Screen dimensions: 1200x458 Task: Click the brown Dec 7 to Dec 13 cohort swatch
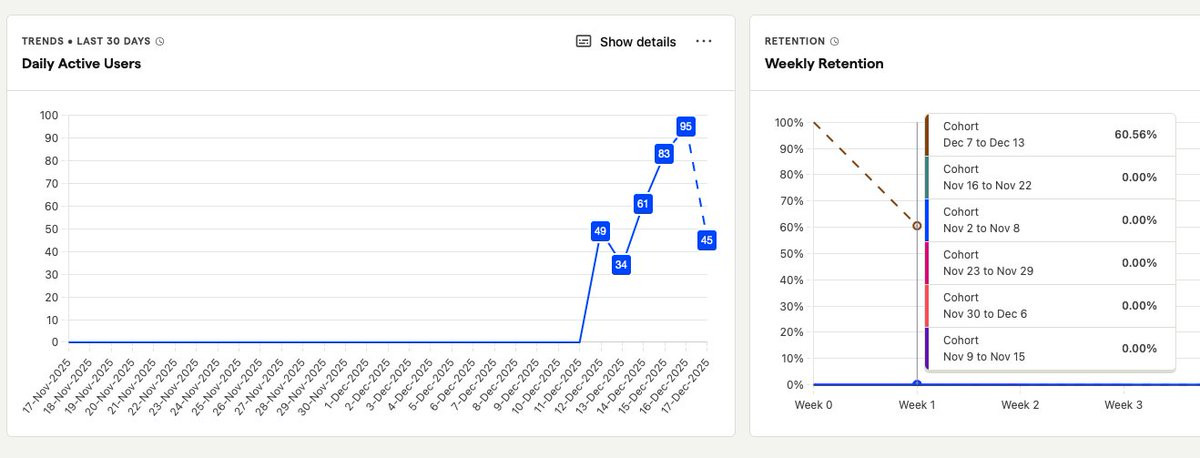click(x=928, y=134)
